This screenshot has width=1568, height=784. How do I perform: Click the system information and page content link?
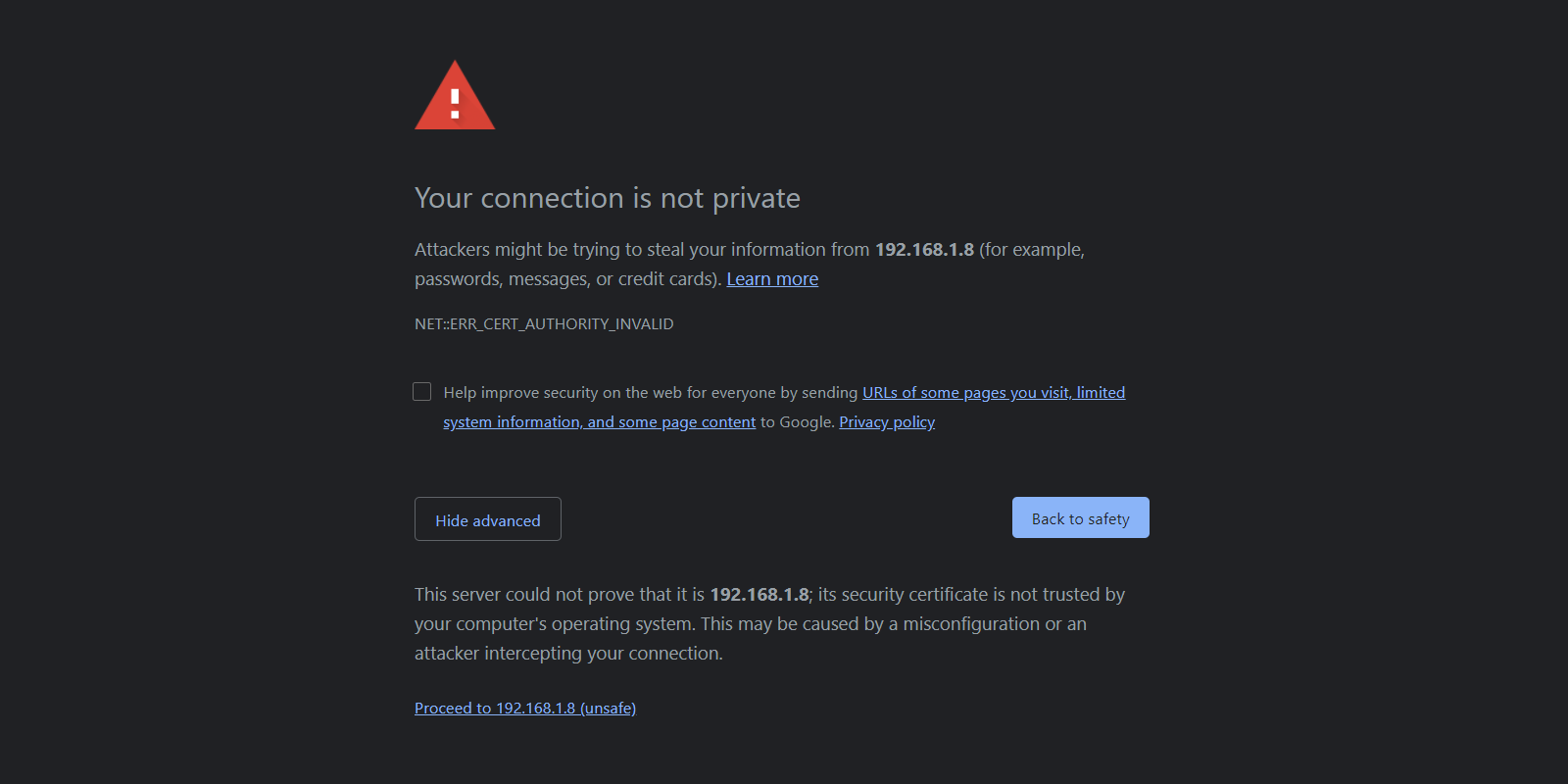600,421
